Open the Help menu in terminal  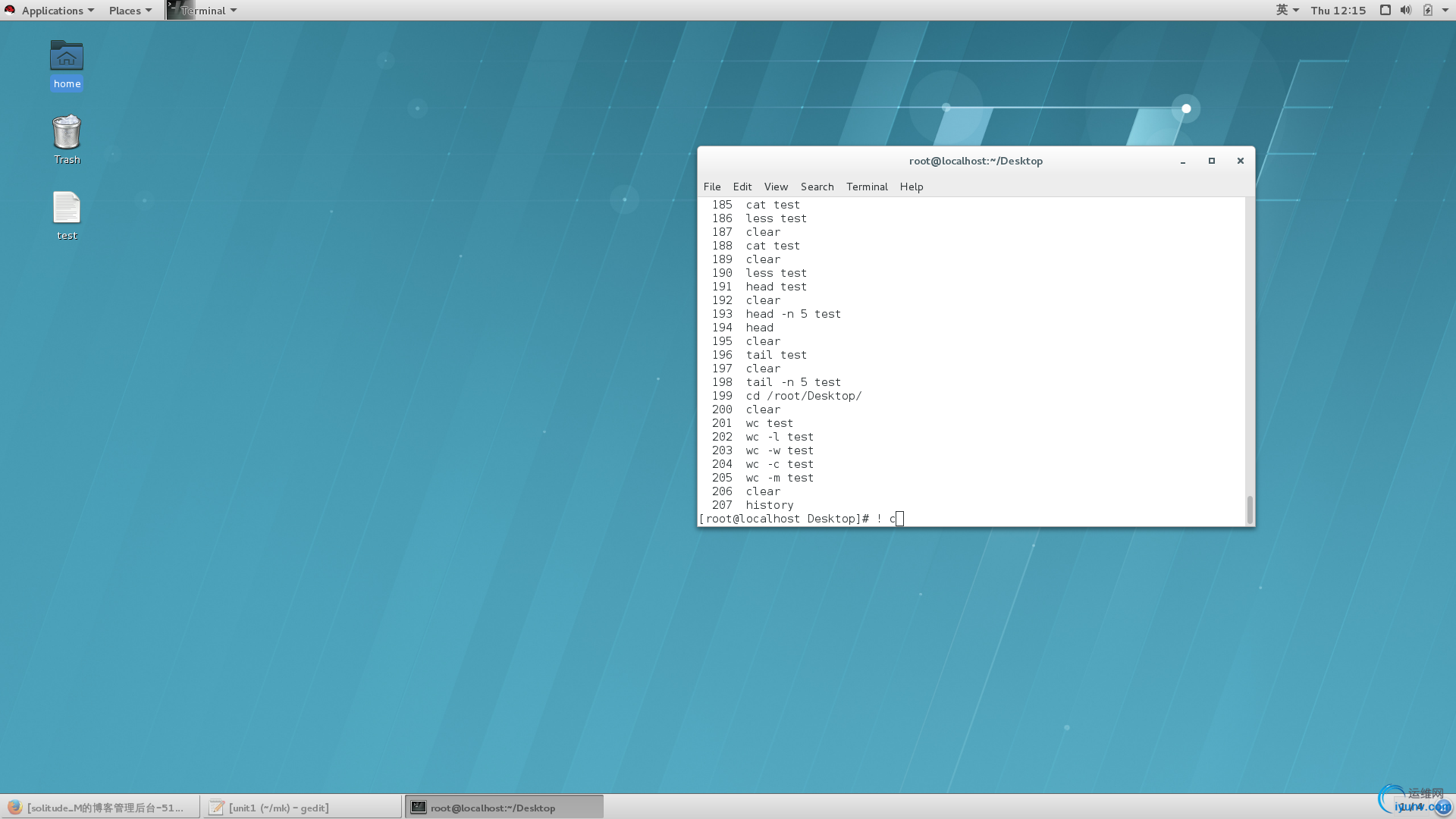point(912,187)
